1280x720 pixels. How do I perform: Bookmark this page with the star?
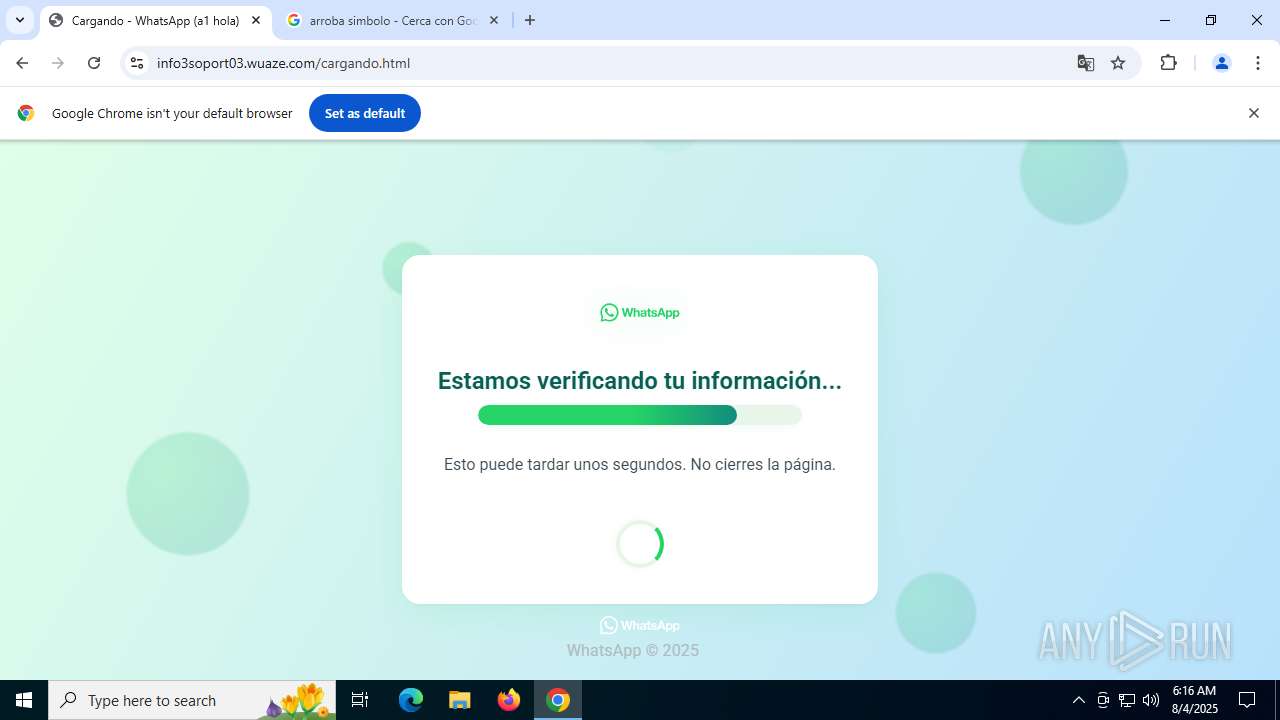1118,63
